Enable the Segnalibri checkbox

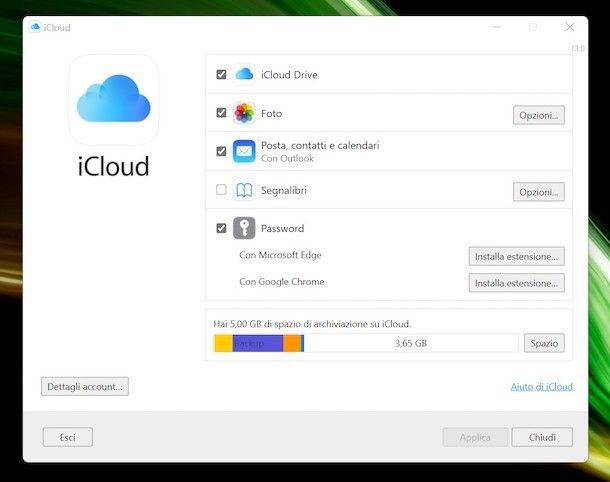[x=221, y=190]
